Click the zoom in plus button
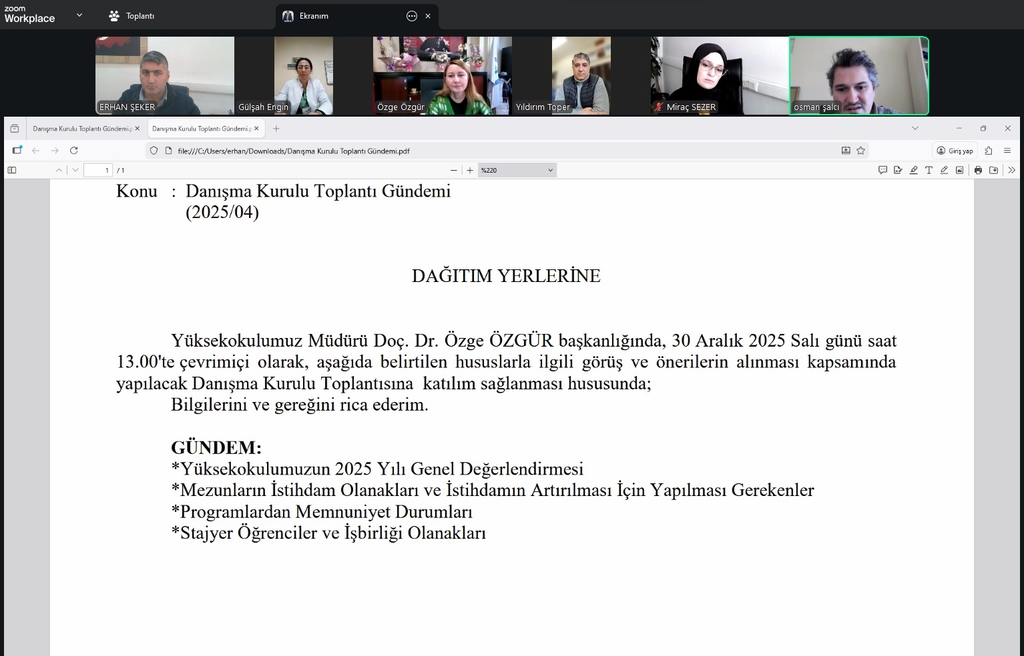This screenshot has width=1024, height=656. (470, 170)
